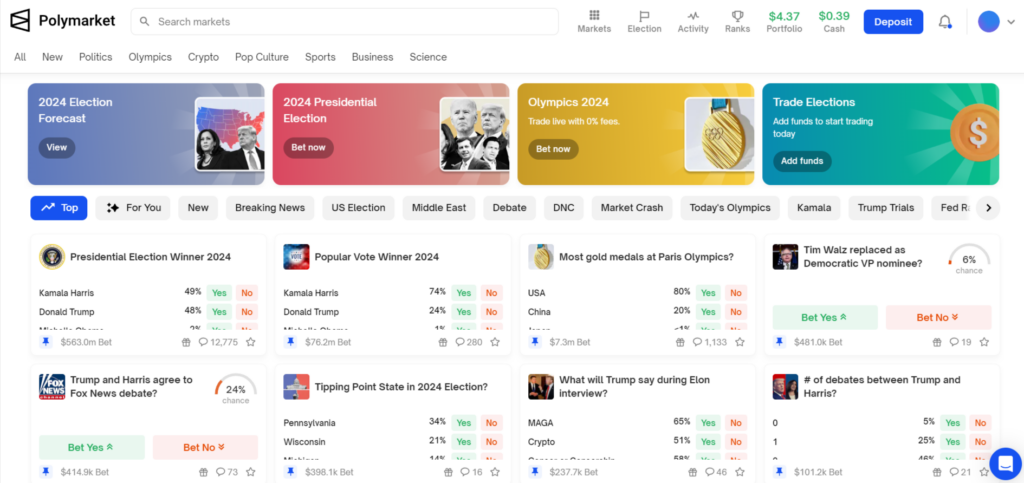
Task: Click Bet now on 2024 Presidential Election banner
Action: (308, 148)
